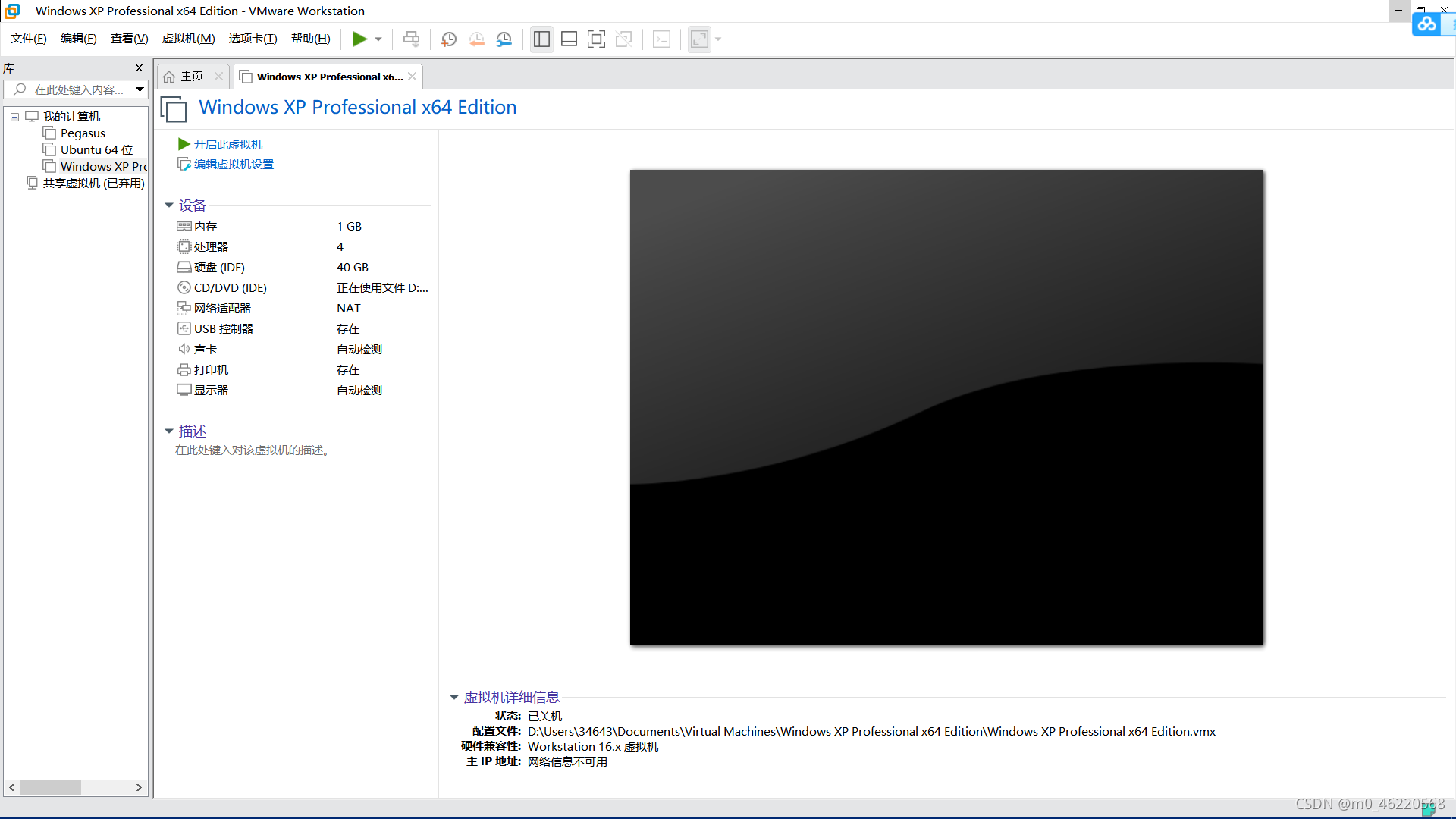
Task: Click the Baidu cloud icon top right
Action: (x=1426, y=24)
